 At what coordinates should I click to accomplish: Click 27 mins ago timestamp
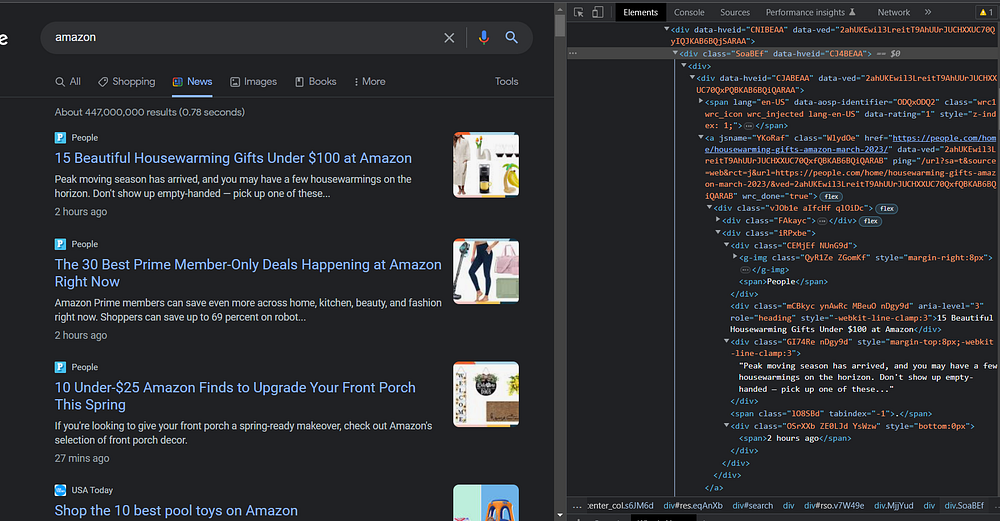tap(82, 459)
